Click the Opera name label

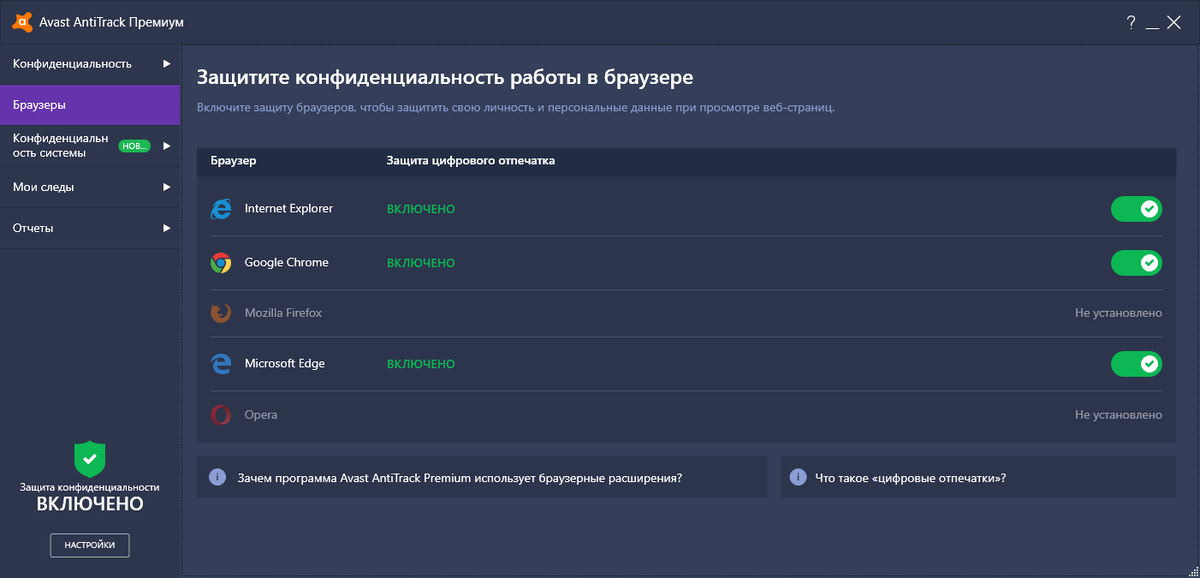261,414
